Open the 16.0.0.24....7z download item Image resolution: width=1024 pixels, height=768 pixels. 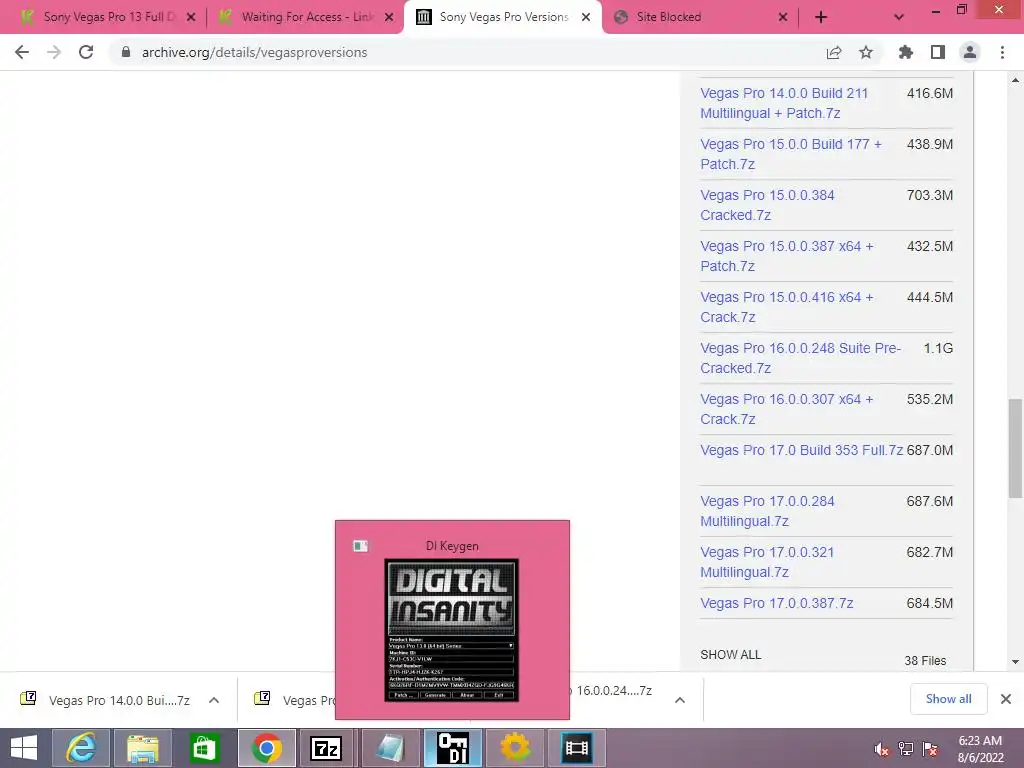(x=614, y=690)
